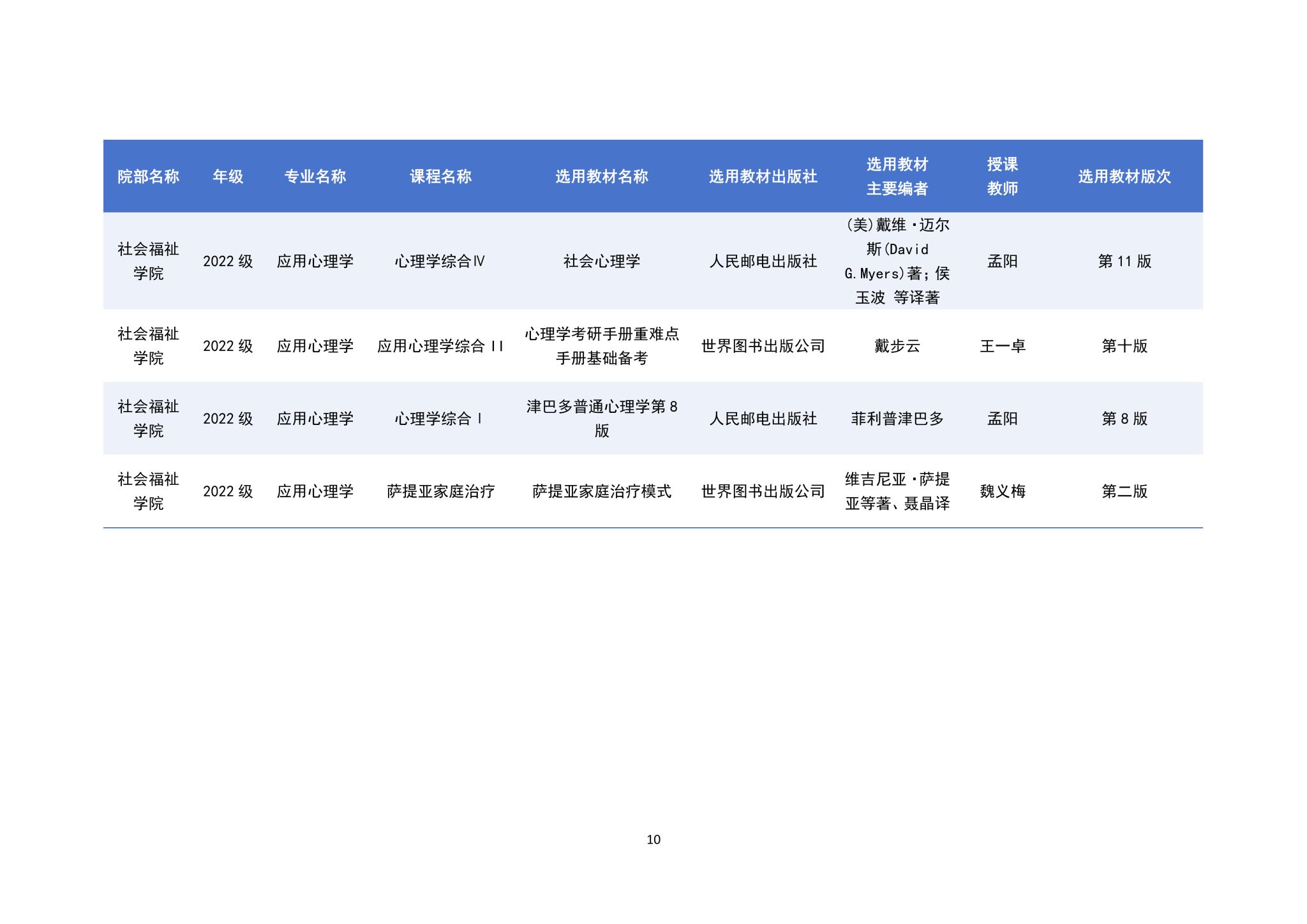Select textbook cell 萨提亚家庭治疗模式
Viewport: 1307px width, 924px height.
(x=601, y=491)
